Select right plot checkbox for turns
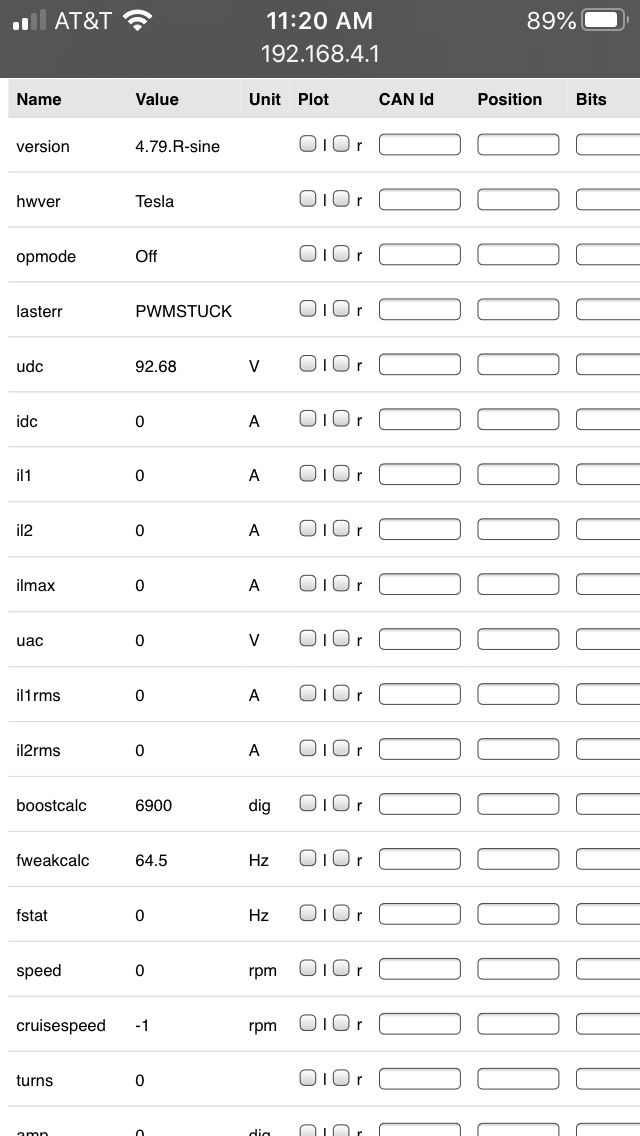The height and width of the screenshot is (1136, 640). [341, 1078]
